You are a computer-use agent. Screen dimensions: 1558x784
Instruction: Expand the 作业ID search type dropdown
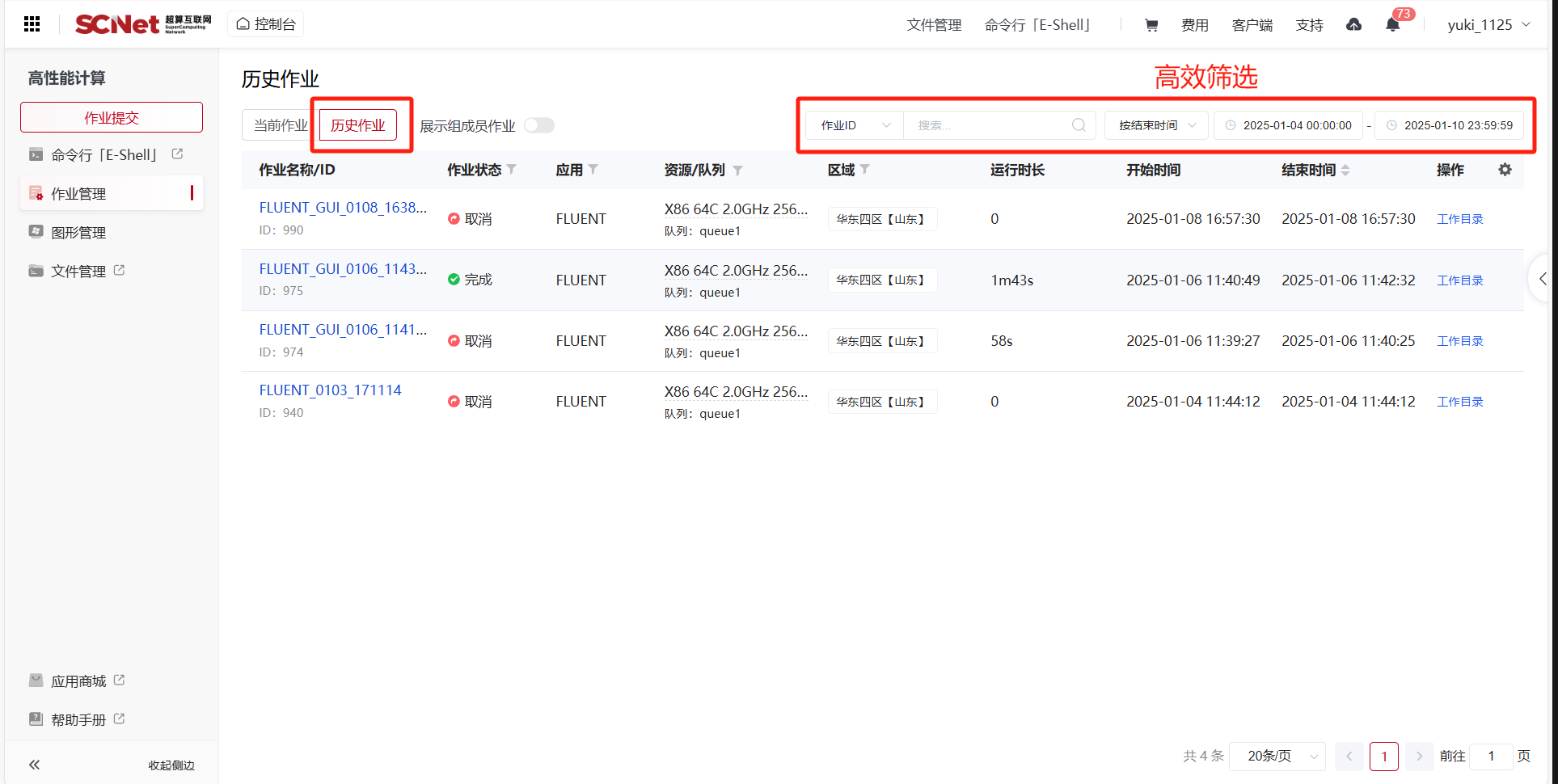point(855,125)
